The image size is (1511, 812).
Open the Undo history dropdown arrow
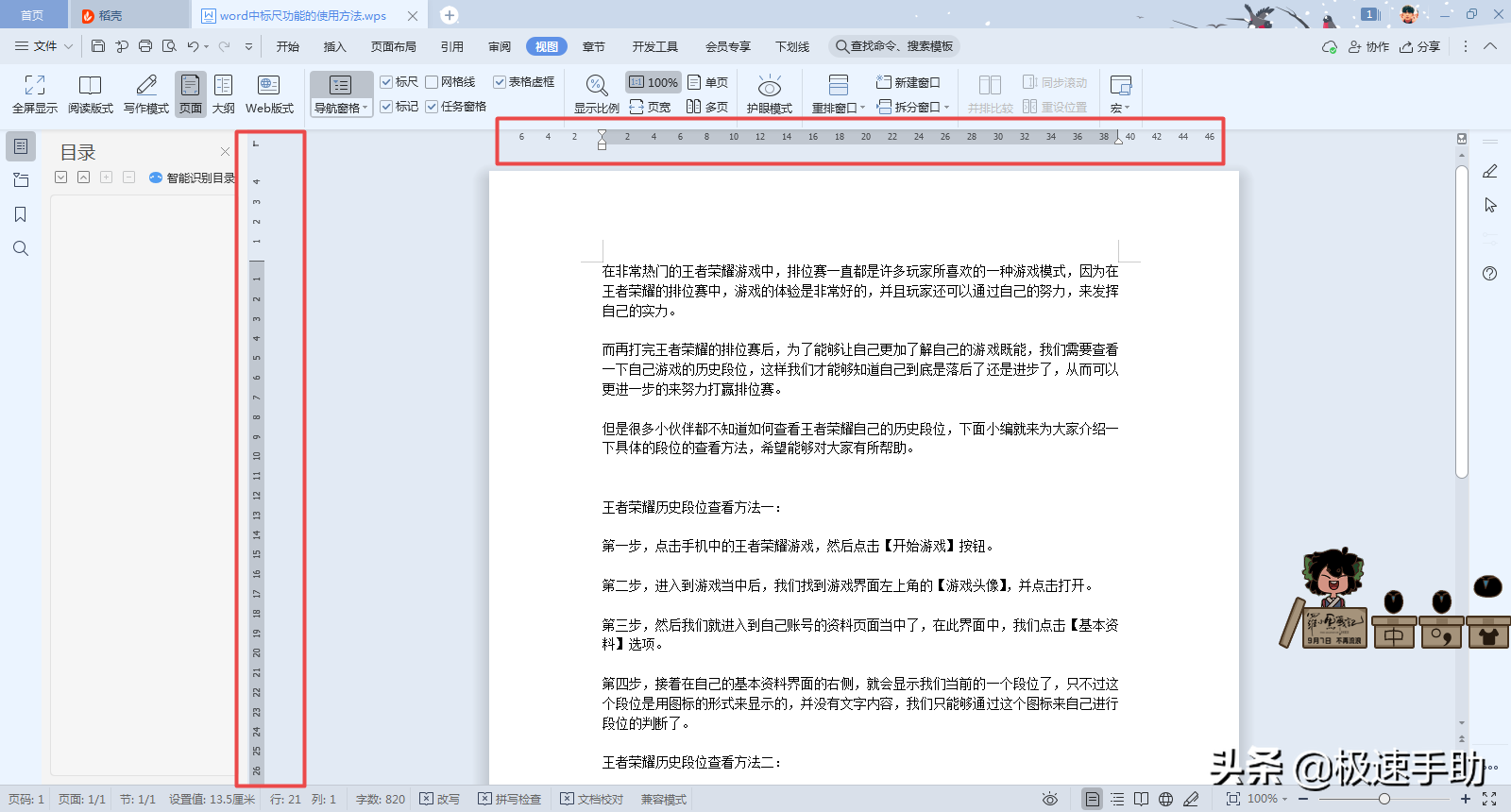206,46
